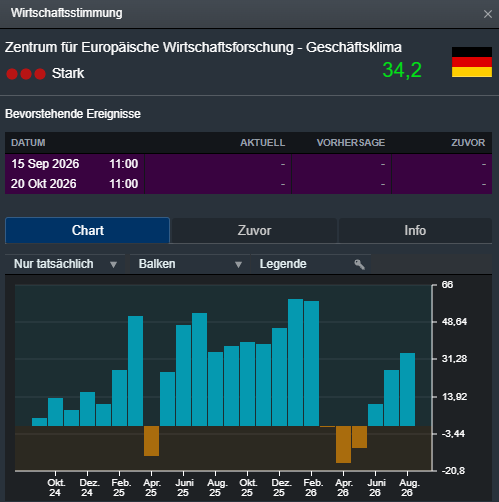Click the DATUM column header

point(28,143)
